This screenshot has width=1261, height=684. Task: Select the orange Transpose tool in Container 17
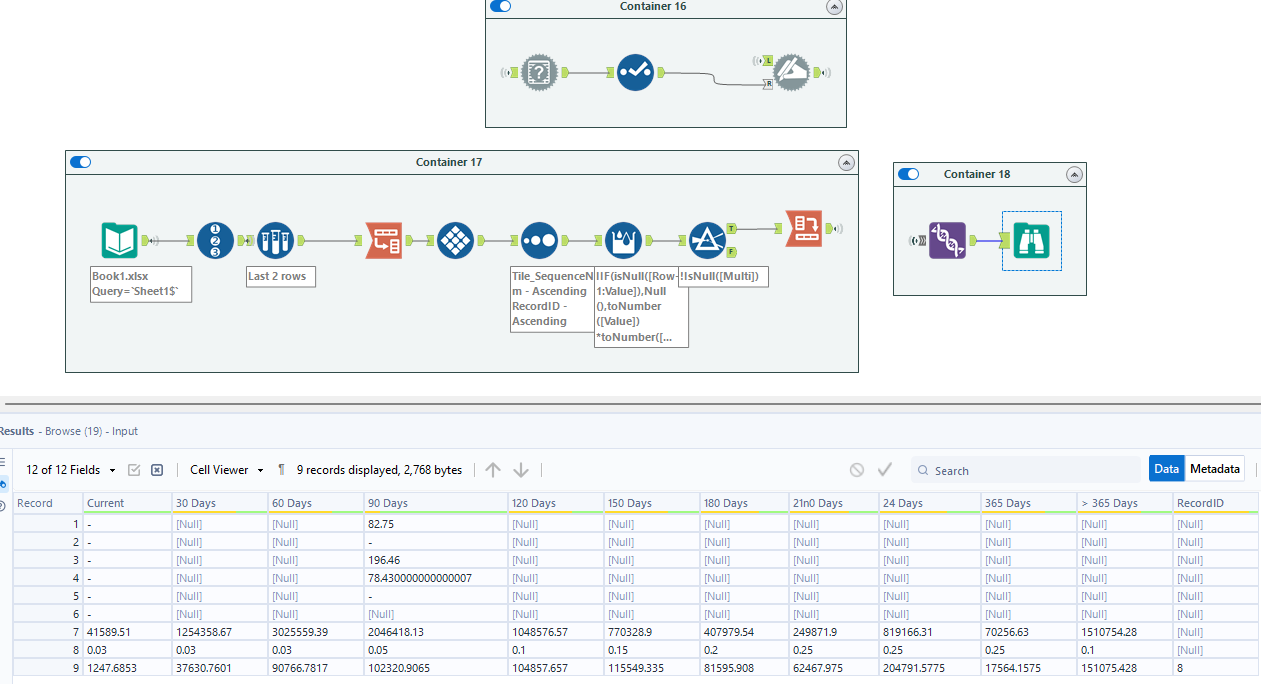pos(385,240)
